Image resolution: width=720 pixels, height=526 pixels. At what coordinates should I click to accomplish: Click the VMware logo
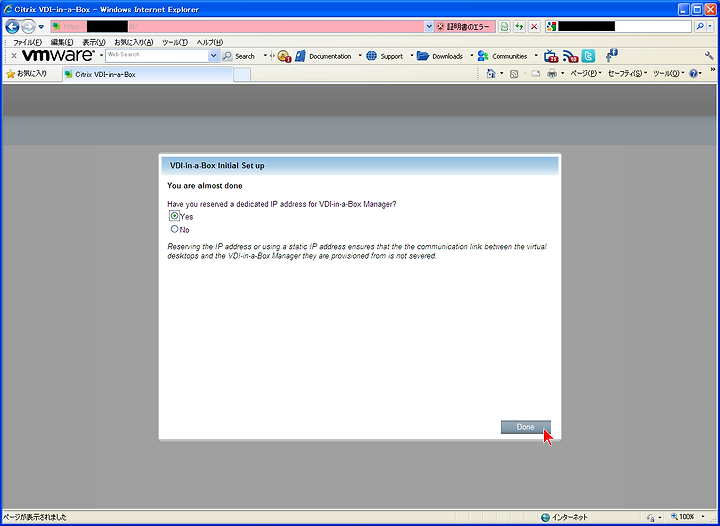click(58, 56)
